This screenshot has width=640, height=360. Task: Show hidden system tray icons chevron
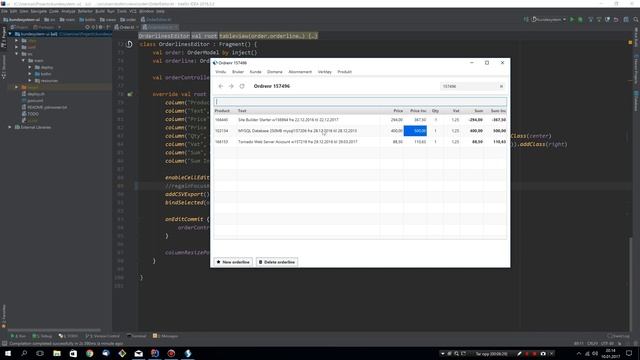point(578,353)
